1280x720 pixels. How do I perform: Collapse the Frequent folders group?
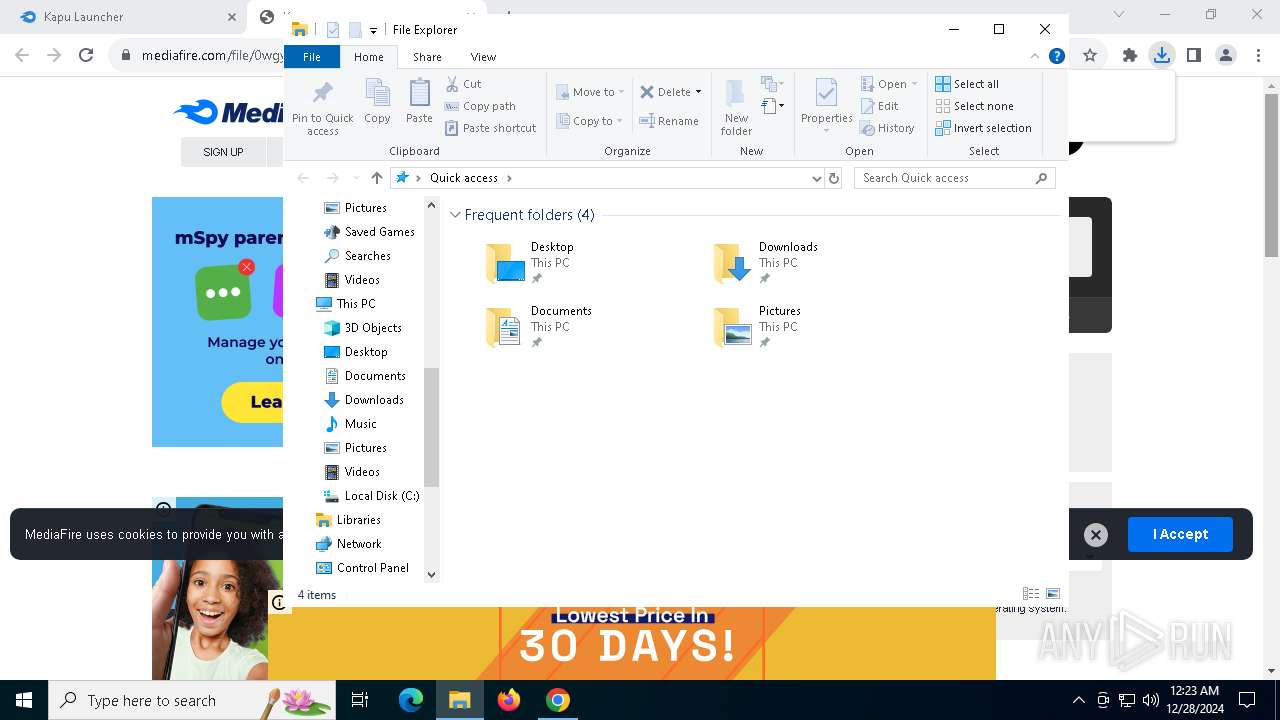[456, 215]
